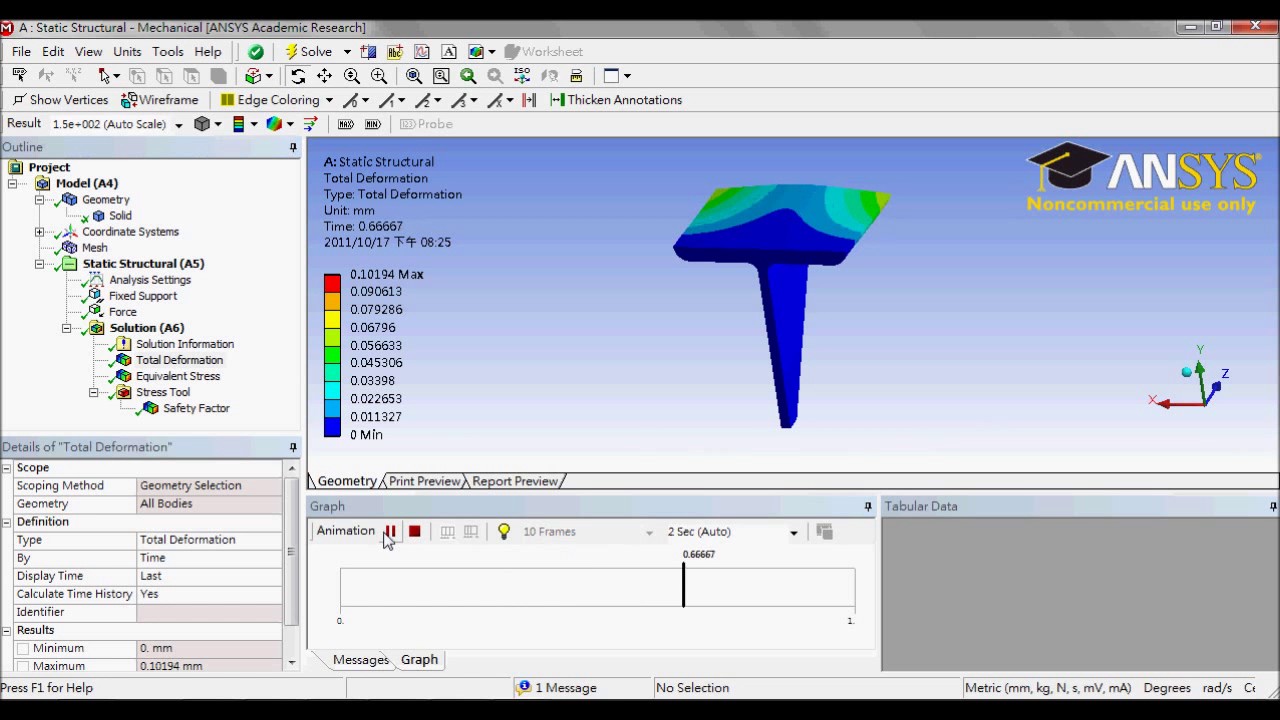The height and width of the screenshot is (720, 1280).
Task: Click the grayed-out Worksheet button
Action: tap(543, 52)
